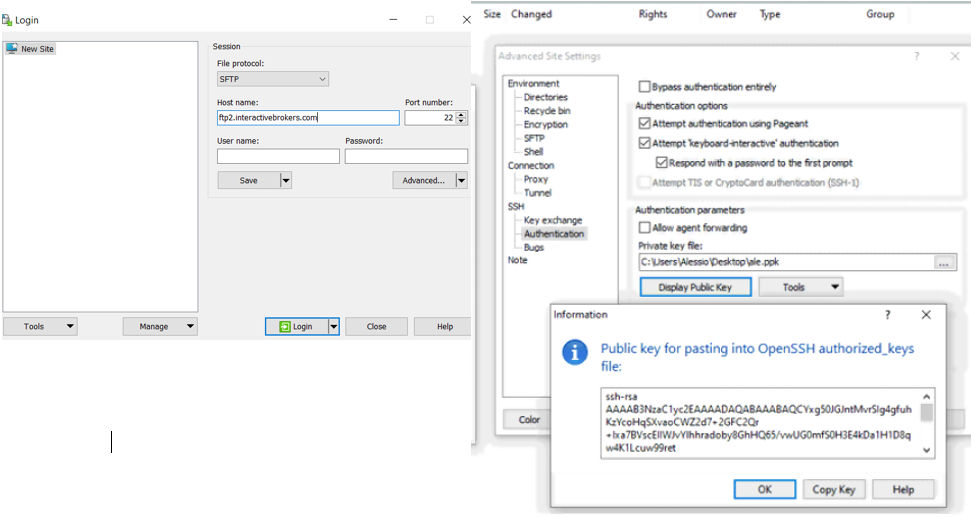Toggle Attempt authentication using Pageant
971x517 pixels.
(x=645, y=123)
